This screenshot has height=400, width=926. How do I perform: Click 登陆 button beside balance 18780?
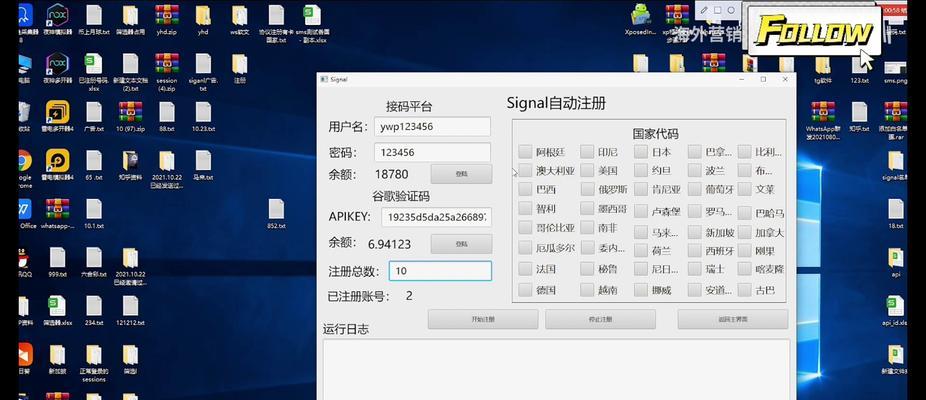click(x=461, y=174)
